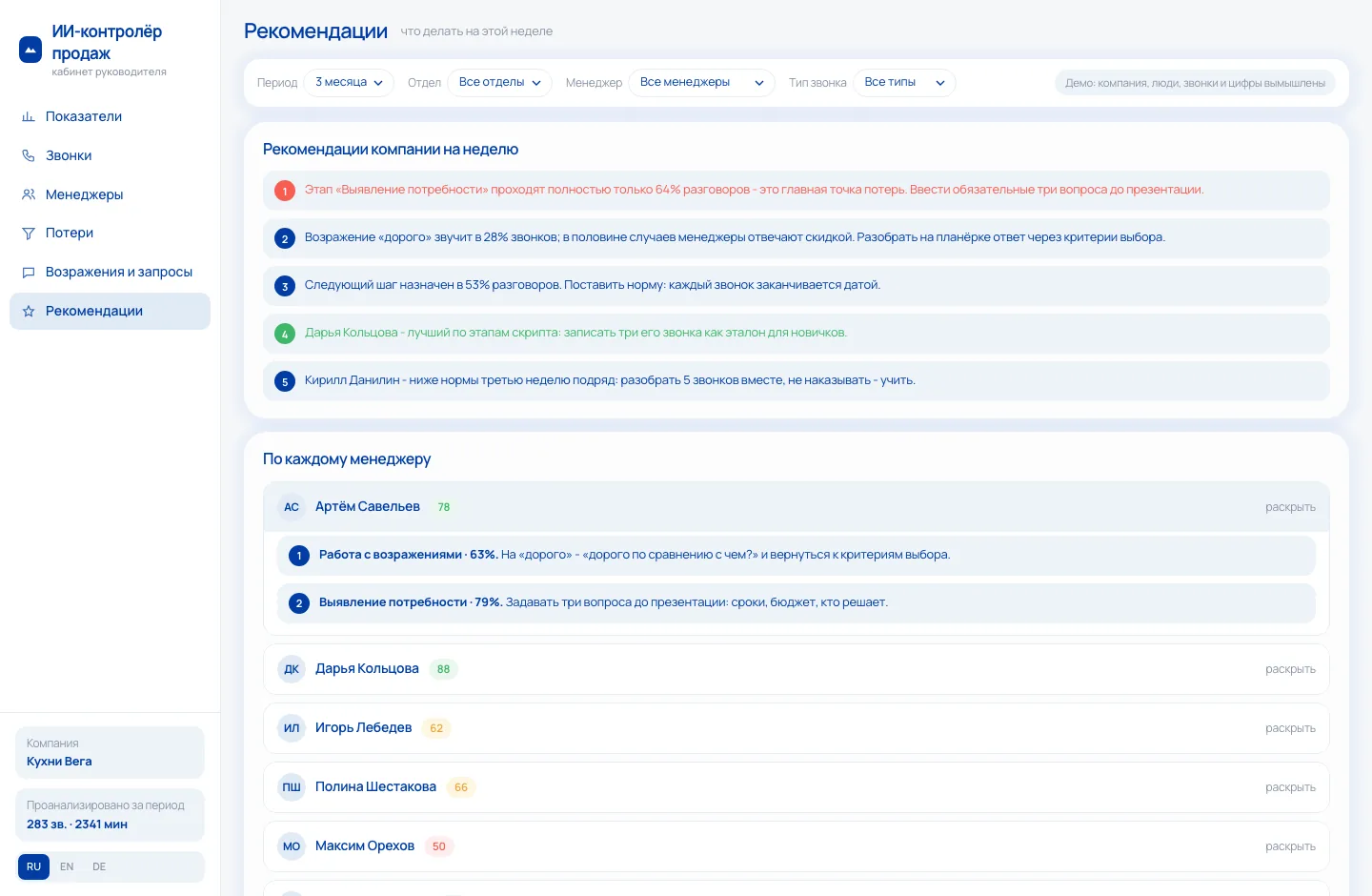Click Полина Шестакова's score badge 66

point(461,787)
